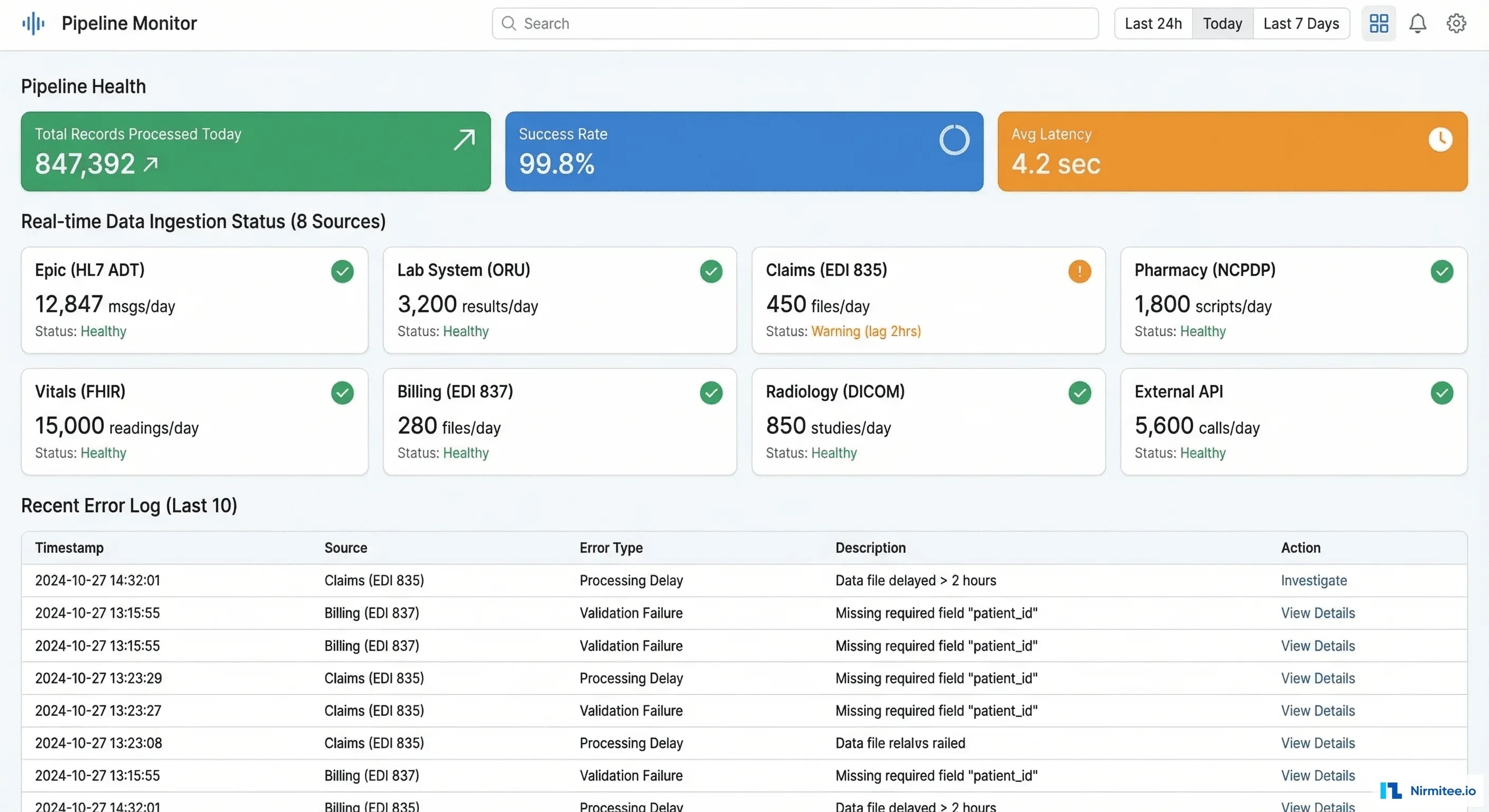Image resolution: width=1489 pixels, height=812 pixels.
Task: Click the clock icon on Avg Latency card
Action: pyautogui.click(x=1440, y=139)
